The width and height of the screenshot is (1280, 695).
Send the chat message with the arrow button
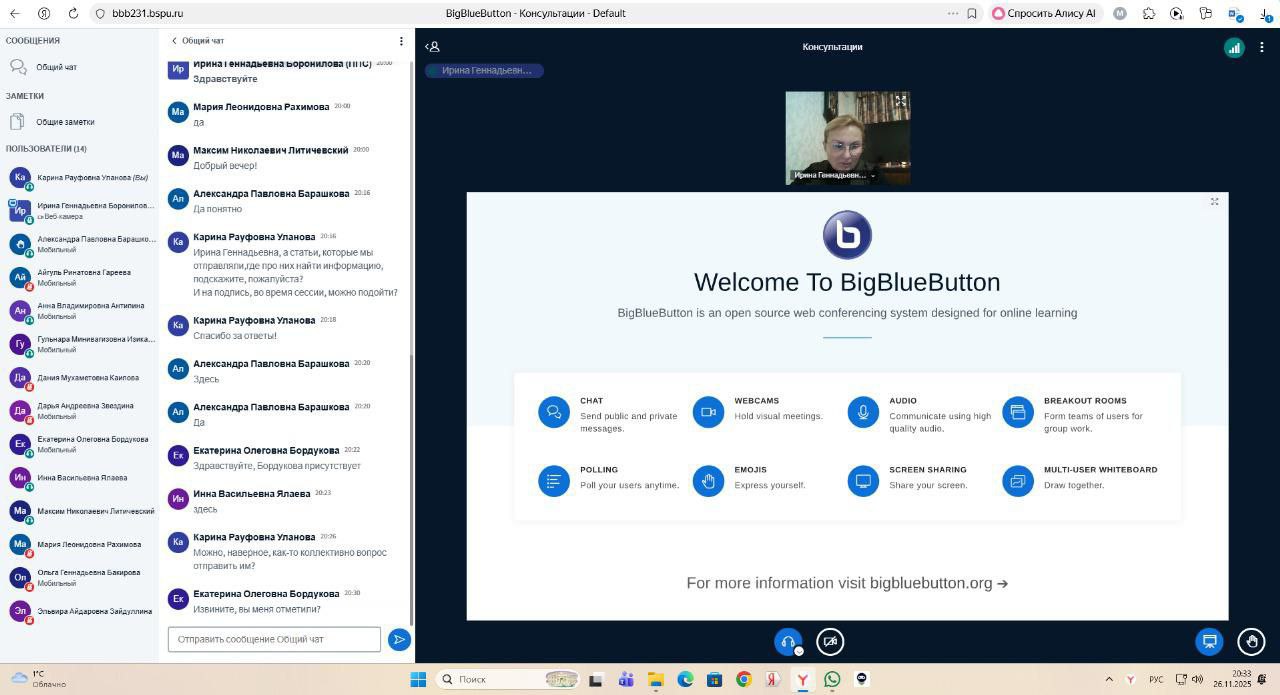click(399, 639)
